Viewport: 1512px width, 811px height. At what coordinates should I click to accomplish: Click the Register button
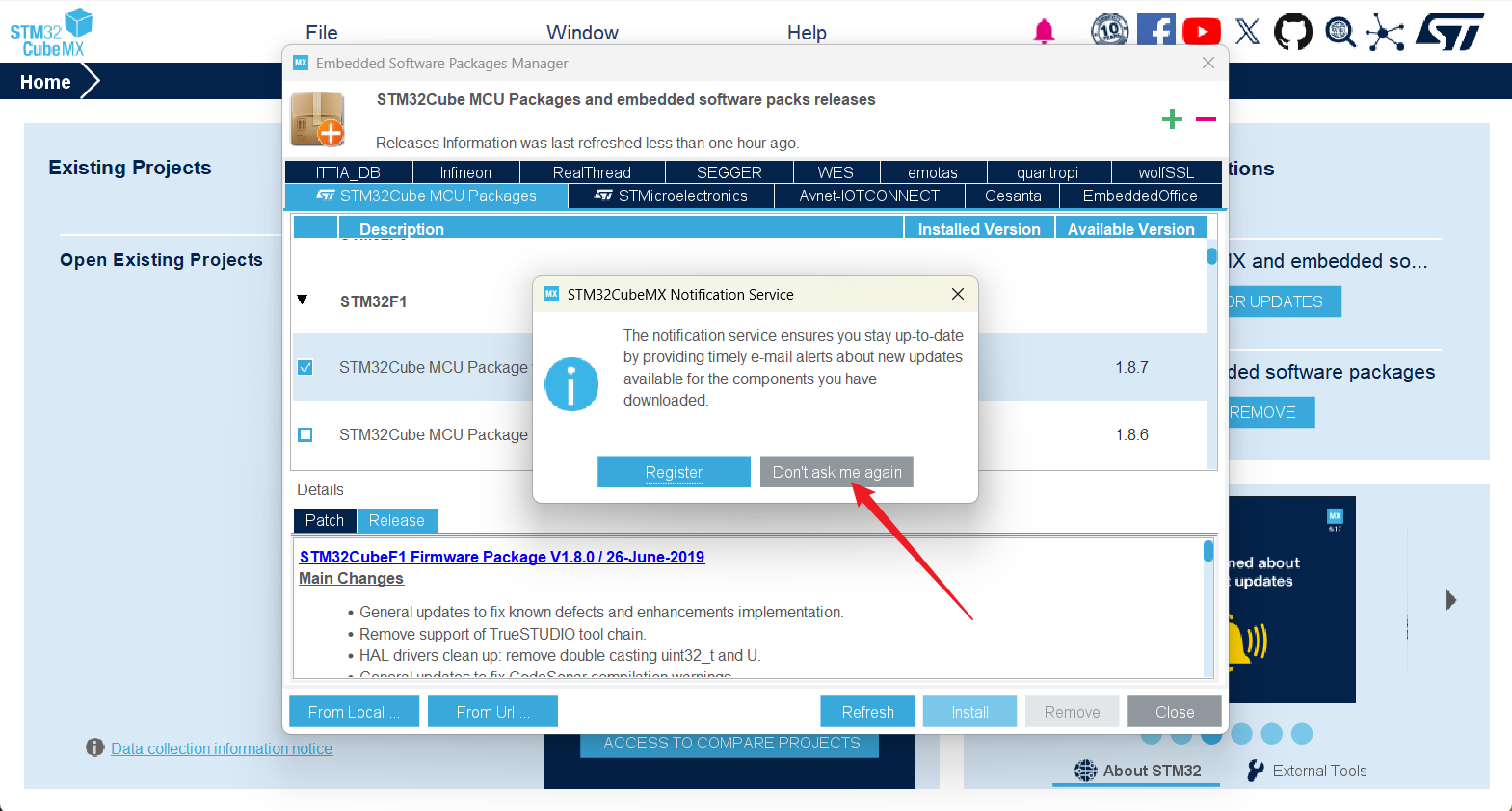pyautogui.click(x=674, y=472)
